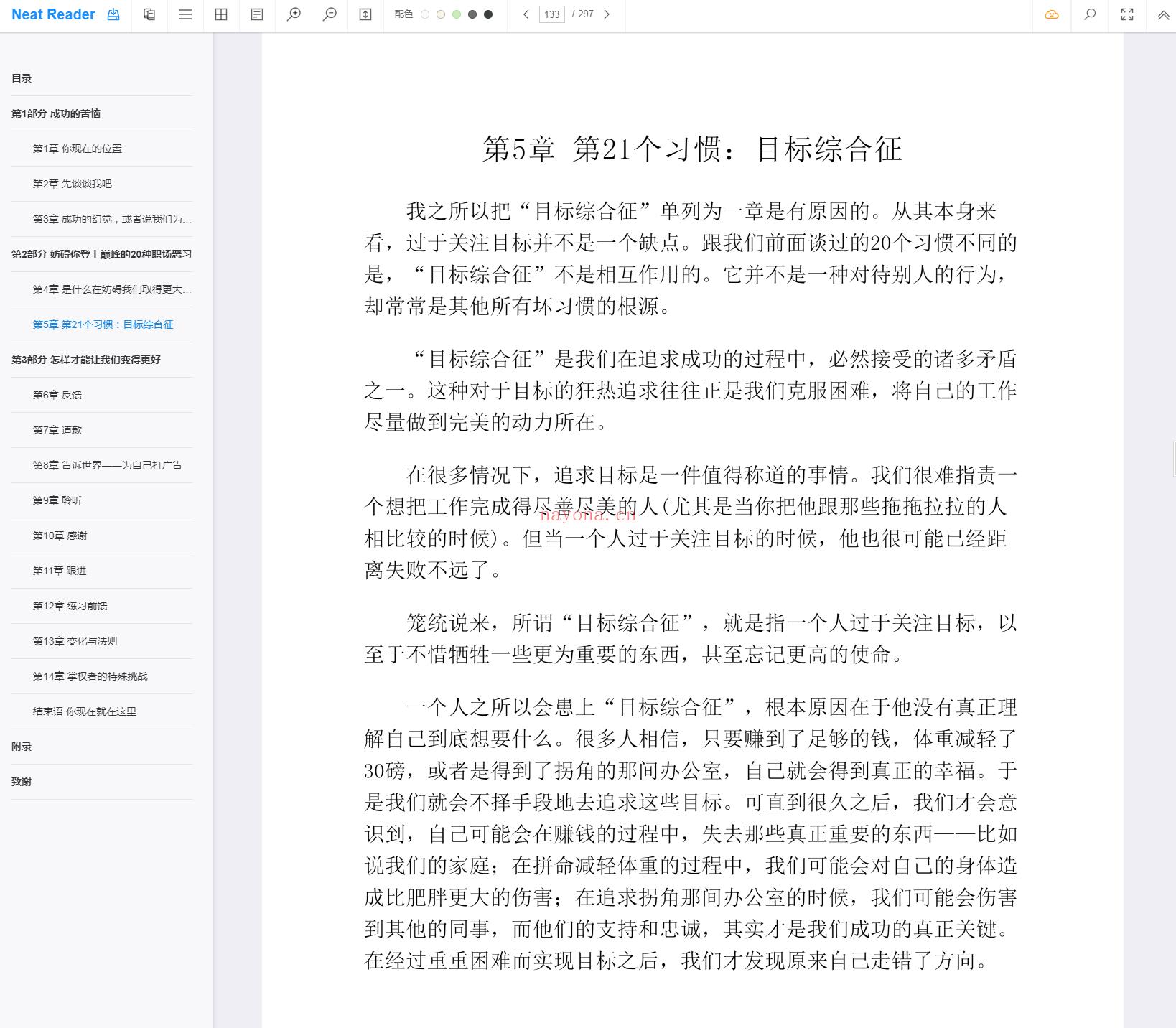This screenshot has height=1028, width=1176.
Task: Click the orange cloud sync icon
Action: pos(1052,14)
